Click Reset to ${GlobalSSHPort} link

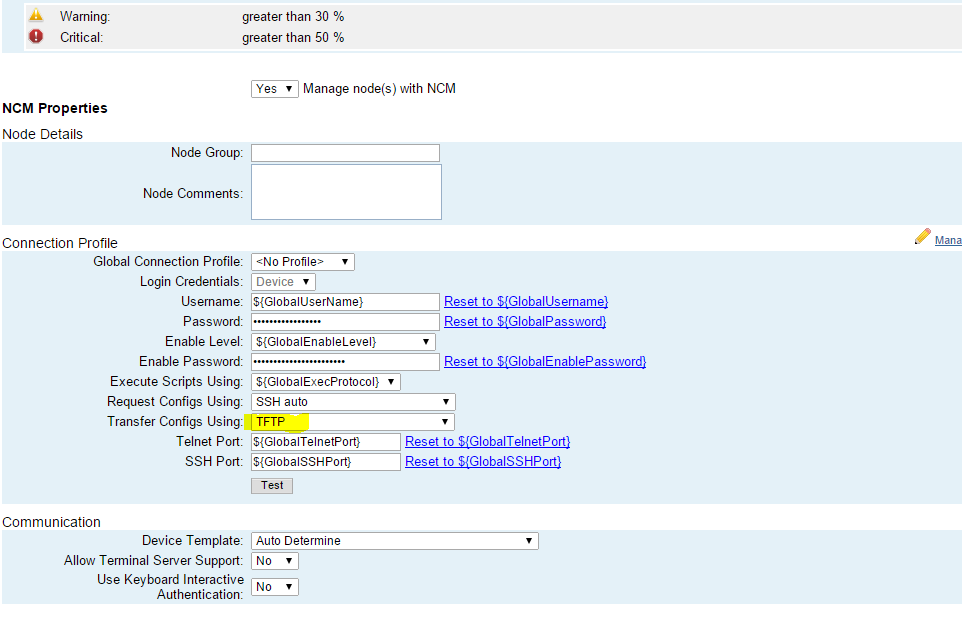click(x=483, y=461)
